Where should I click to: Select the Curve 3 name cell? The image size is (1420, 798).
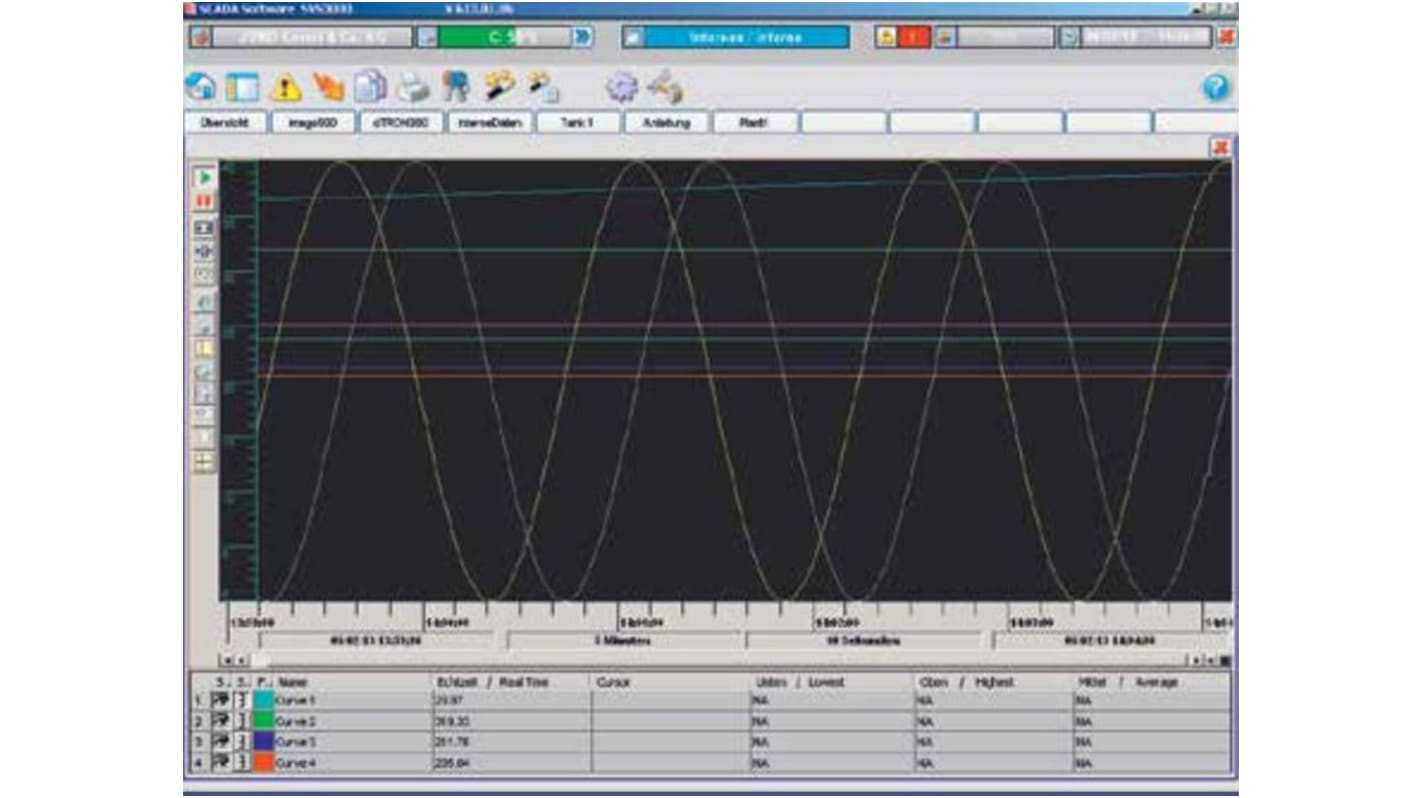pyautogui.click(x=352, y=742)
